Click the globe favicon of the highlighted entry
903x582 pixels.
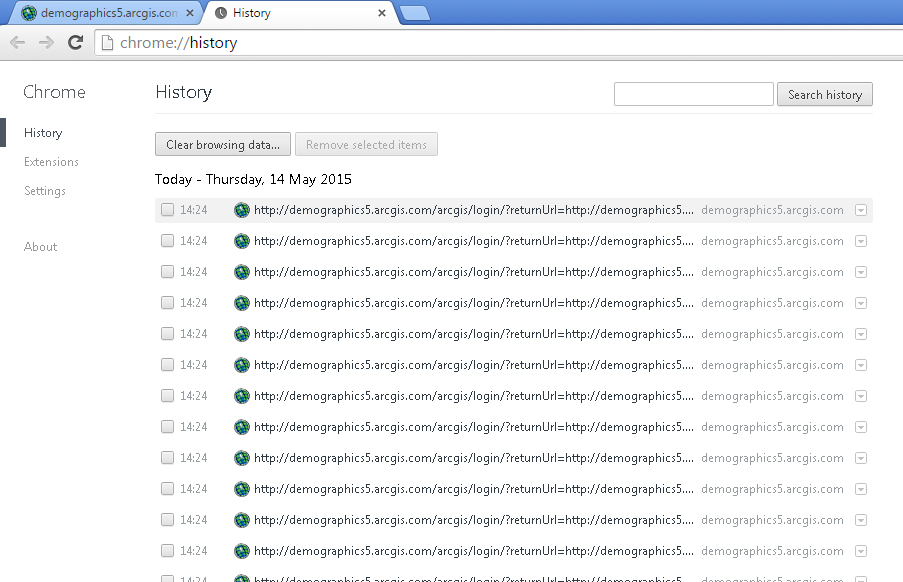[x=242, y=210]
